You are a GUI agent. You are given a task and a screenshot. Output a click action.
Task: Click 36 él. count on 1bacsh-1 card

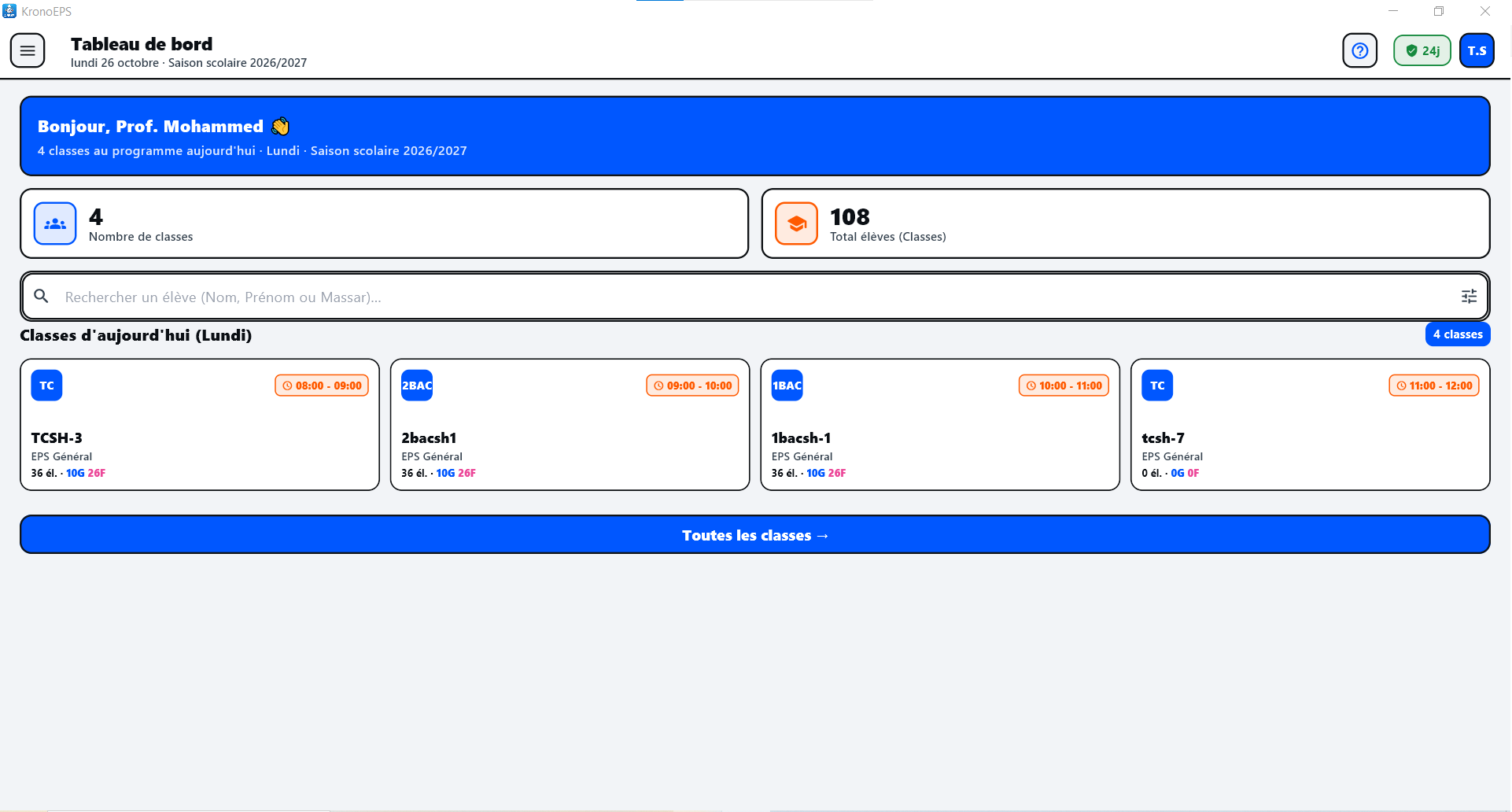click(x=784, y=474)
